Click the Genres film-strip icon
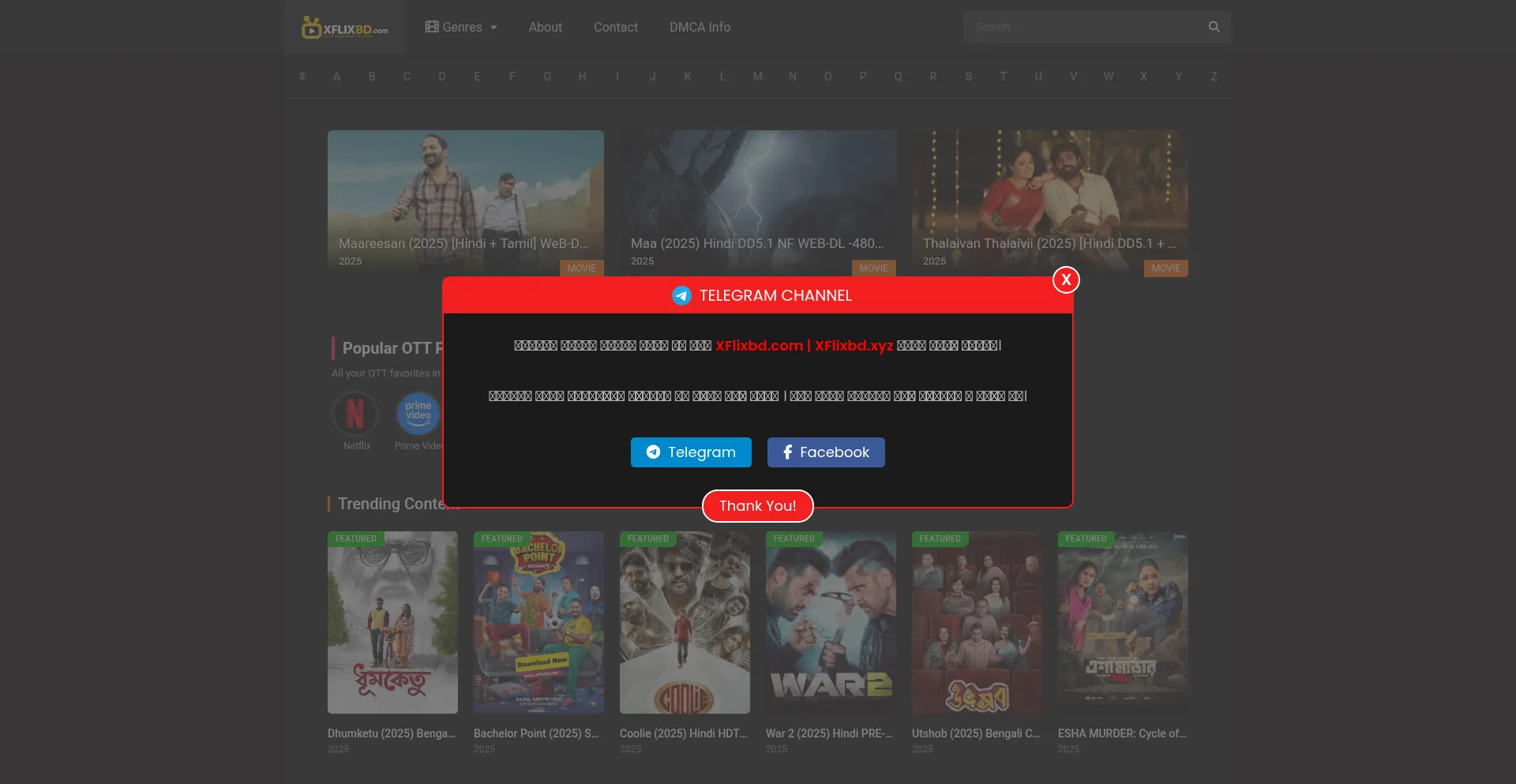The height and width of the screenshot is (784, 1516). [432, 27]
